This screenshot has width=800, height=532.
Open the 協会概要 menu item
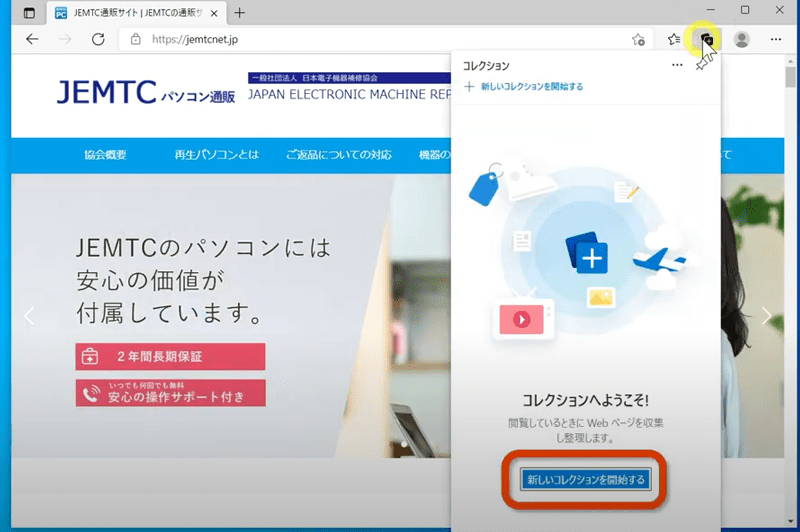point(105,155)
